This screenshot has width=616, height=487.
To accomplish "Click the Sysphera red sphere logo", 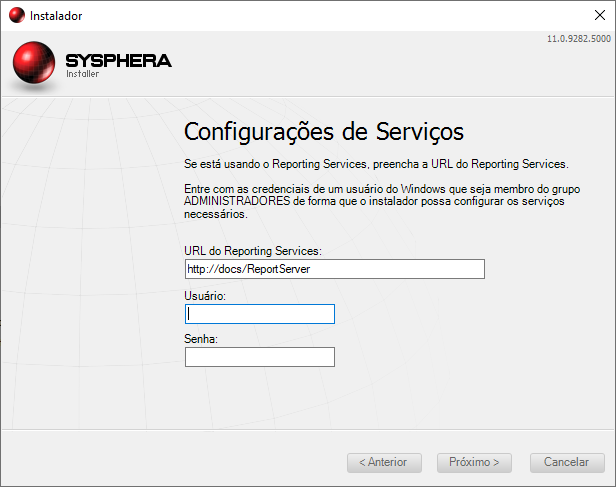I will pos(34,63).
